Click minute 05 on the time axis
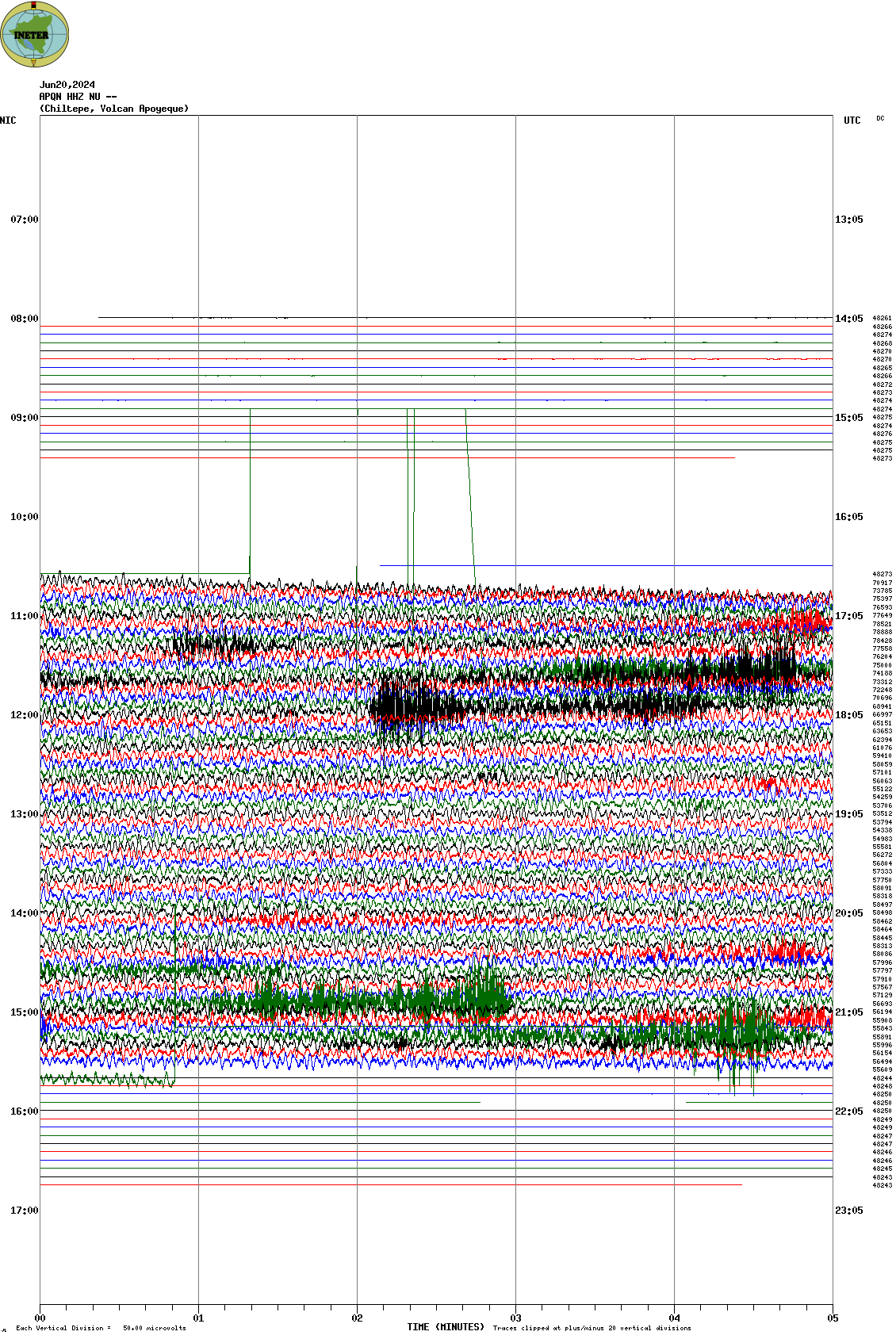896x1339 pixels. click(x=833, y=1318)
